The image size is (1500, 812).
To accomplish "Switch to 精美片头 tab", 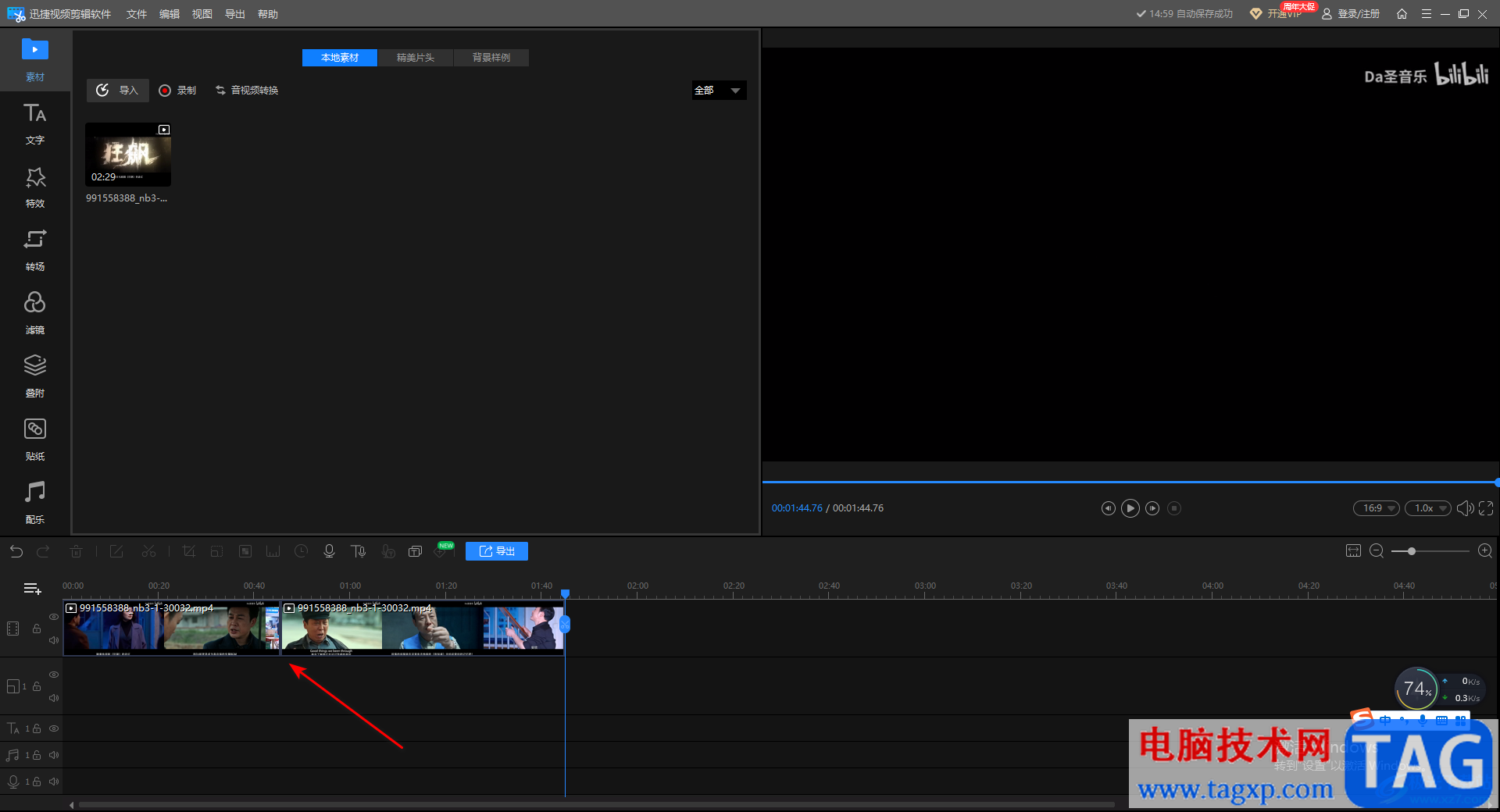I will click(416, 58).
